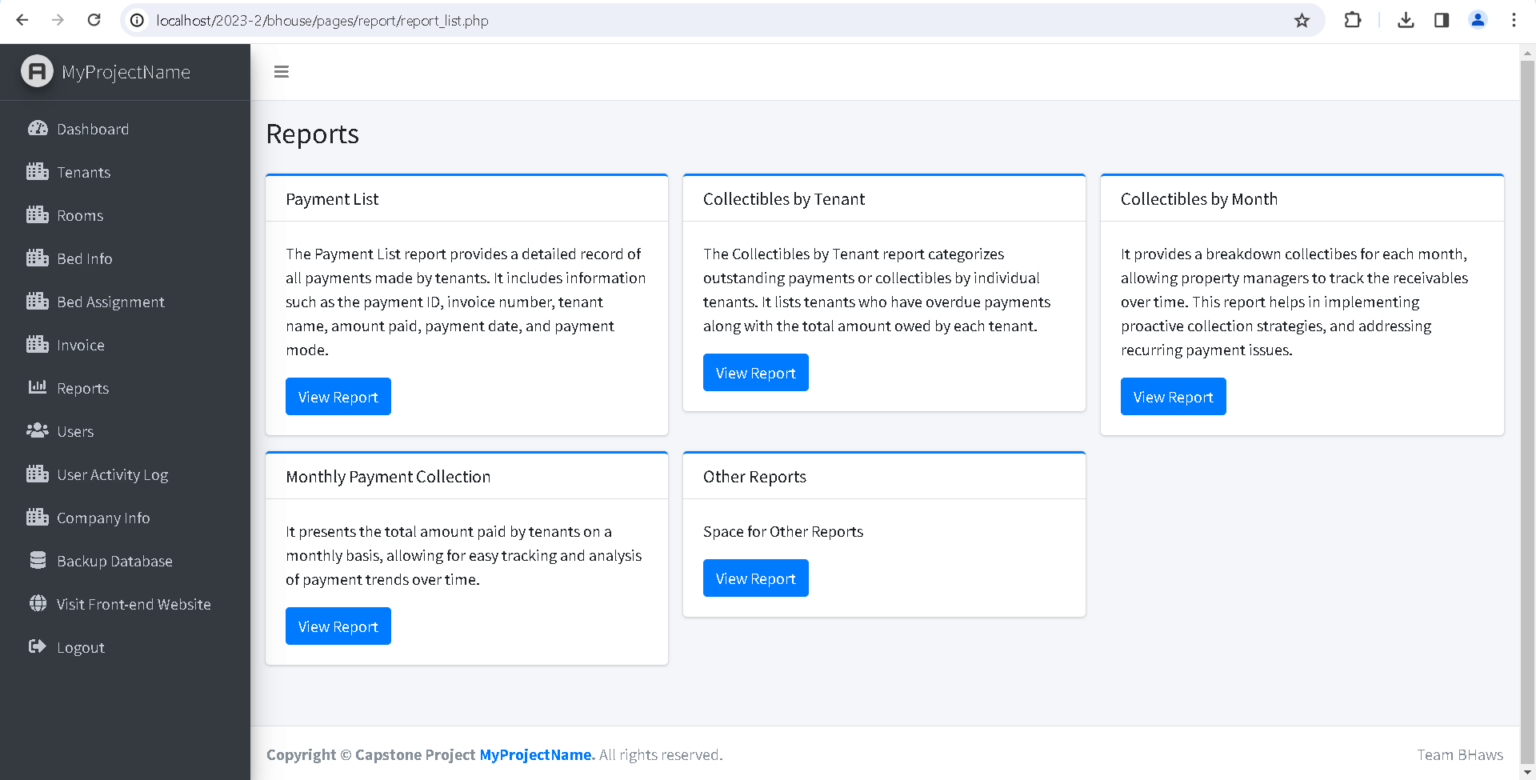Bookmark this page with the star
Screen dimensions: 1536x780
tap(1301, 20)
